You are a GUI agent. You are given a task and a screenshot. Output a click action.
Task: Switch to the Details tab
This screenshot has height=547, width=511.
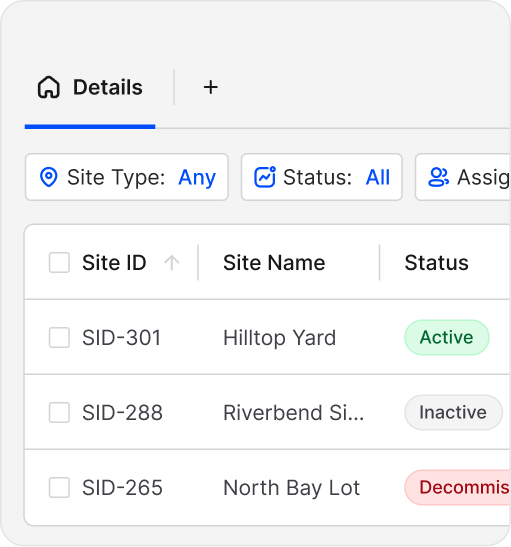click(x=90, y=87)
